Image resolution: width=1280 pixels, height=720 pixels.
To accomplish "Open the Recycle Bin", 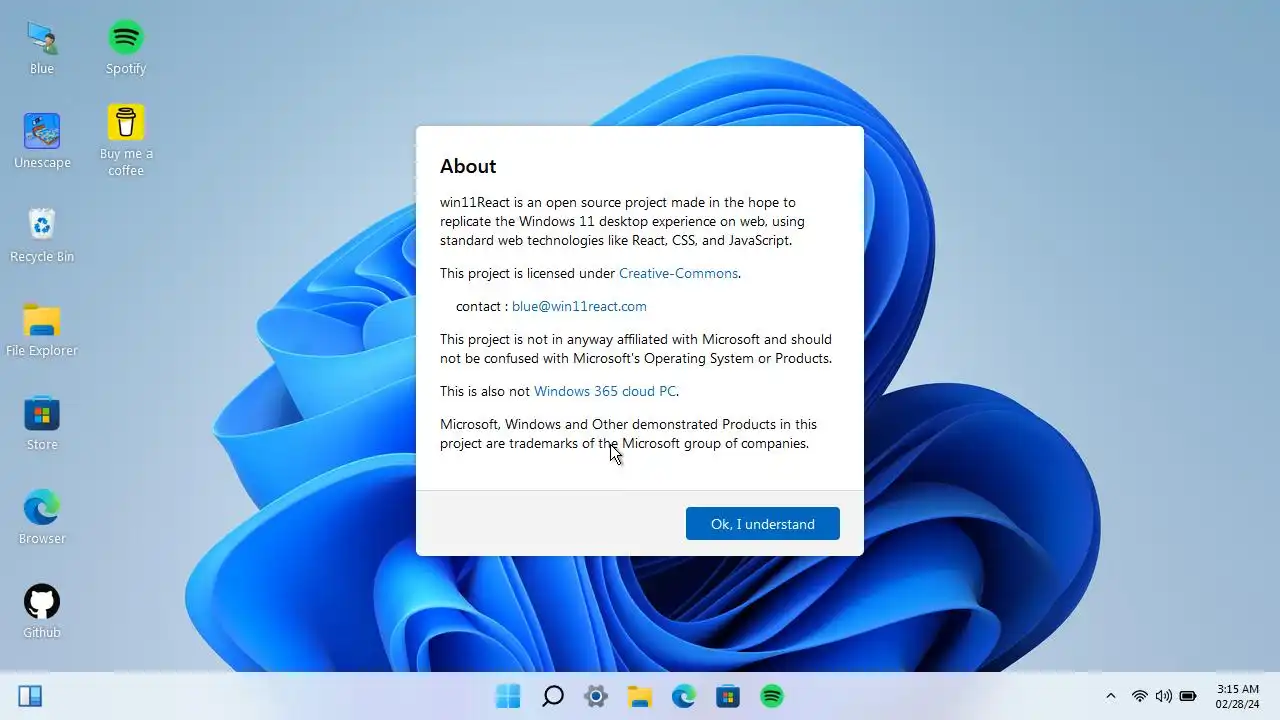I will [42, 235].
